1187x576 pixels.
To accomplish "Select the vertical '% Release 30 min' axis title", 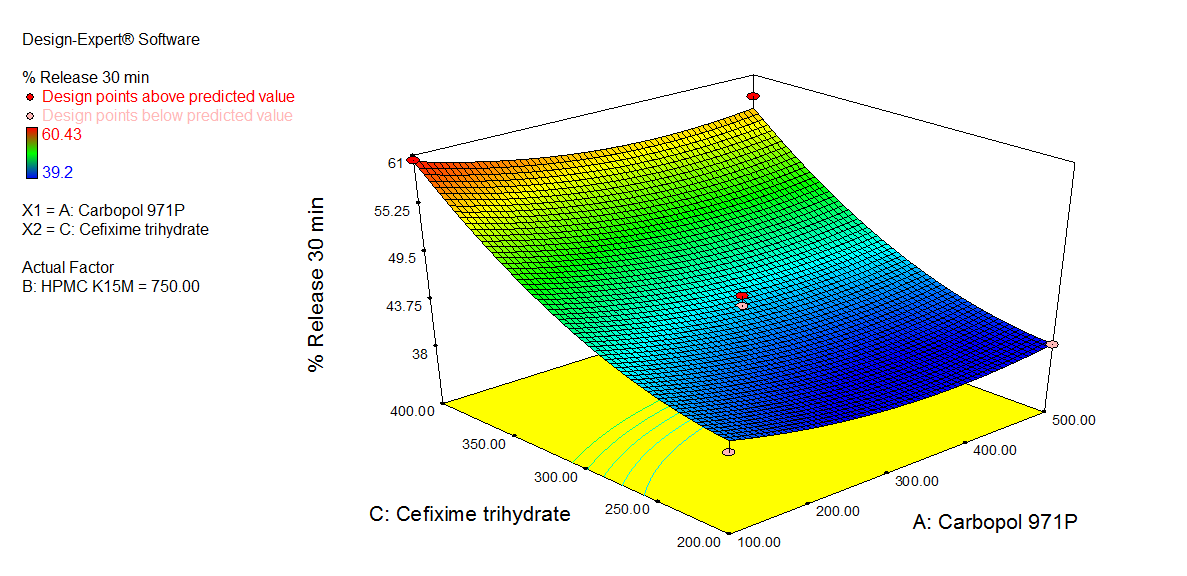I will (317, 283).
